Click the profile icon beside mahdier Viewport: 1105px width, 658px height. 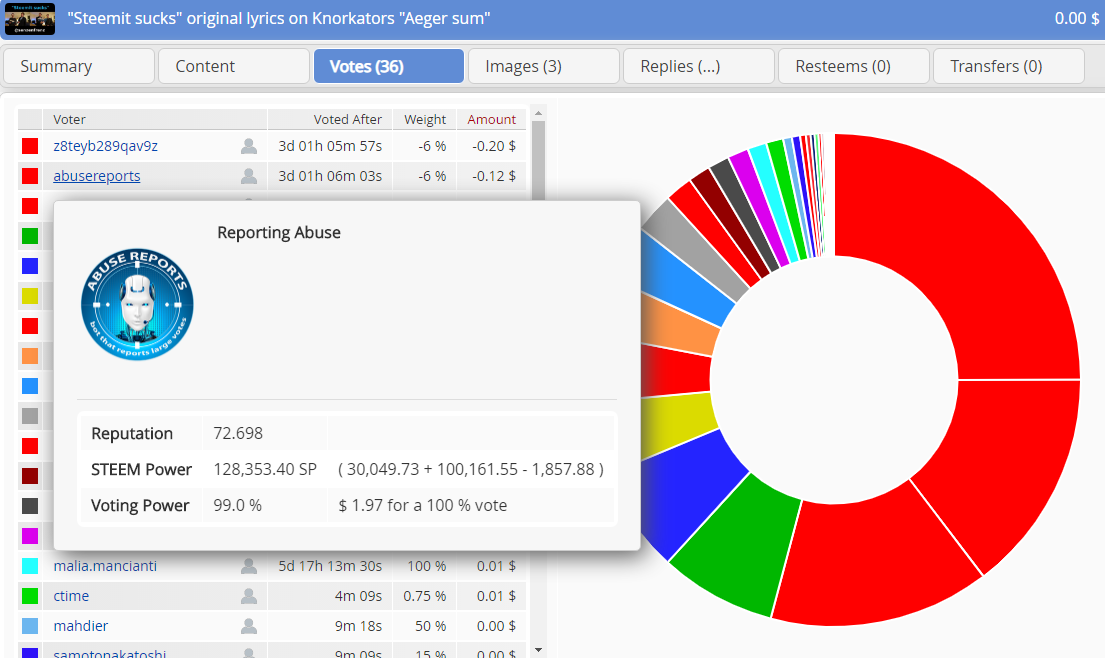pos(249,626)
